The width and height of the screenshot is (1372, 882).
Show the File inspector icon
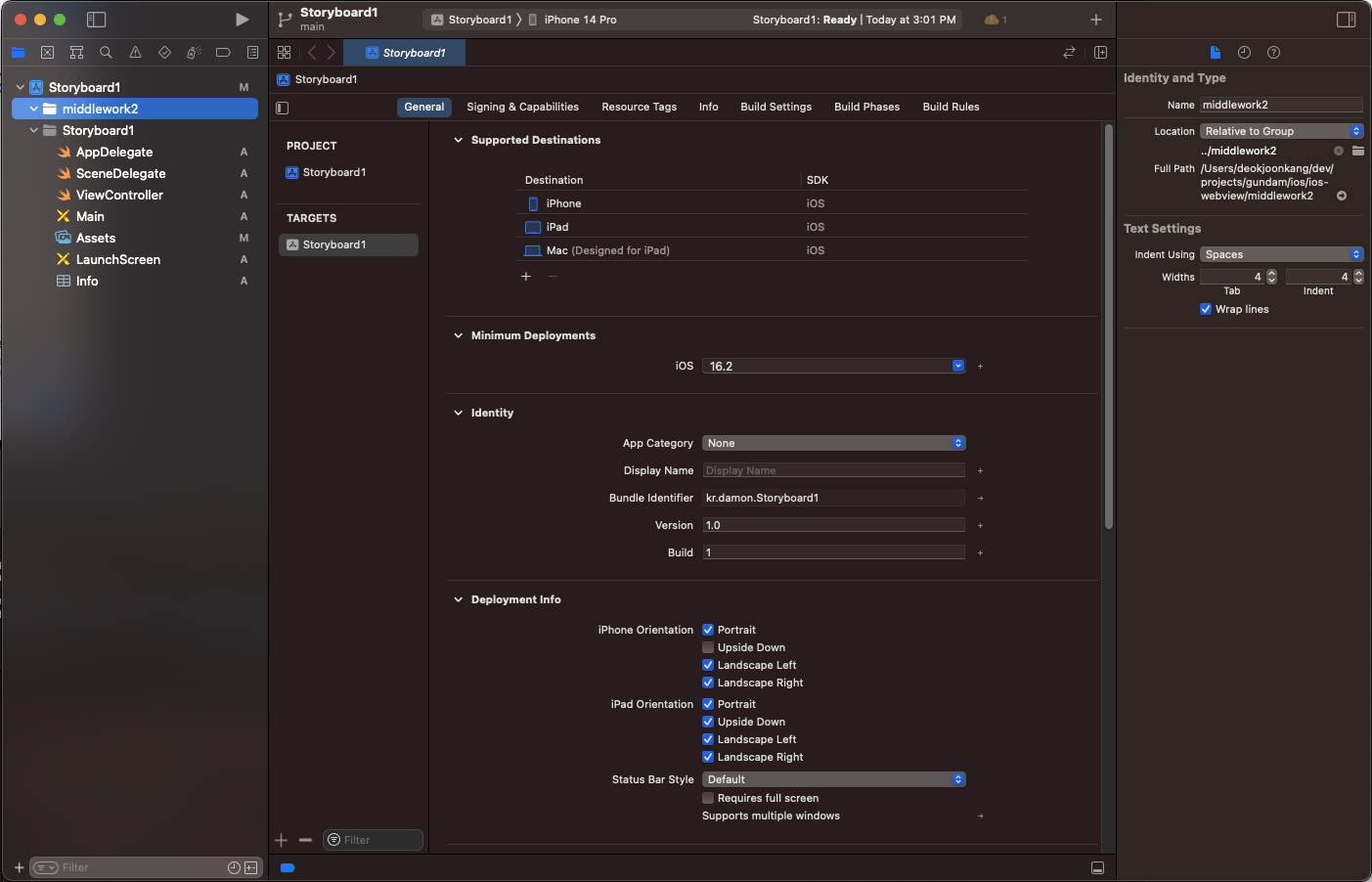click(1215, 53)
